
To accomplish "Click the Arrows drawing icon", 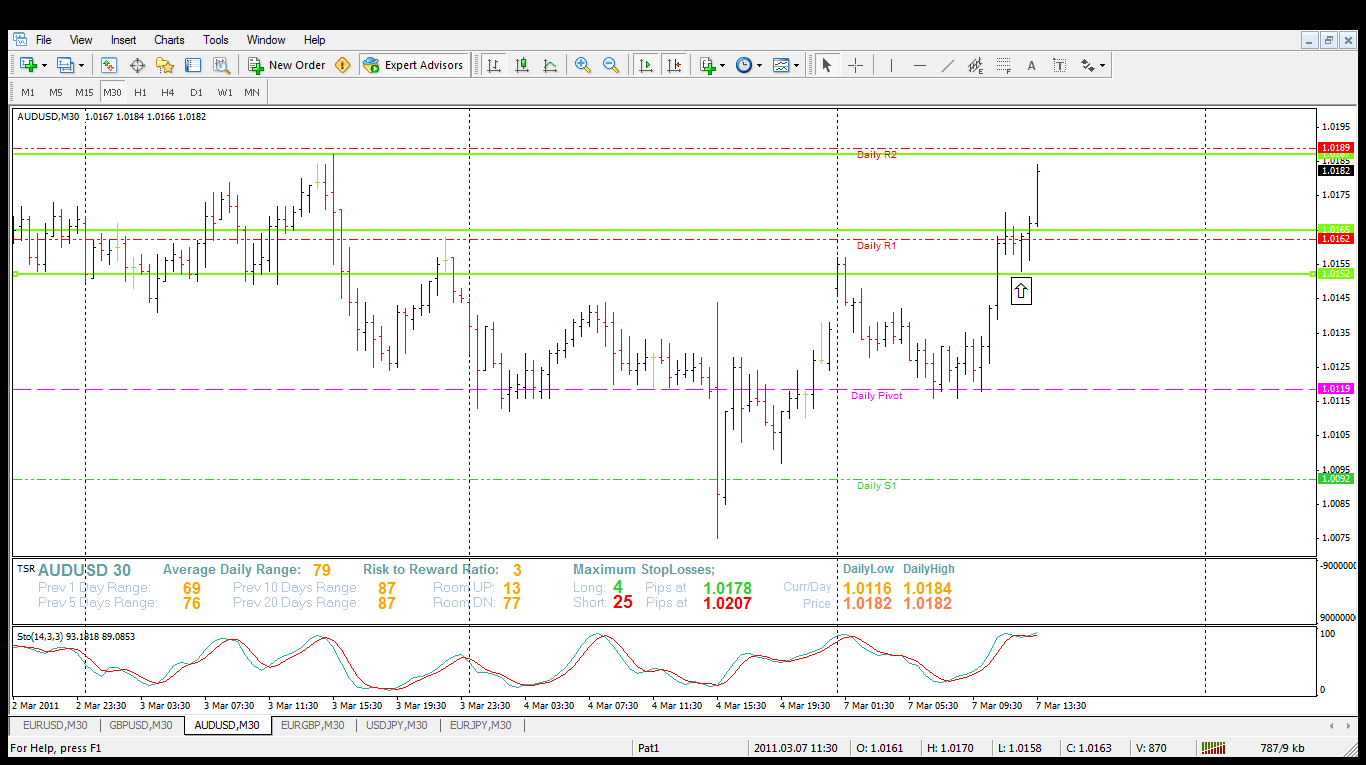I will point(1087,65).
